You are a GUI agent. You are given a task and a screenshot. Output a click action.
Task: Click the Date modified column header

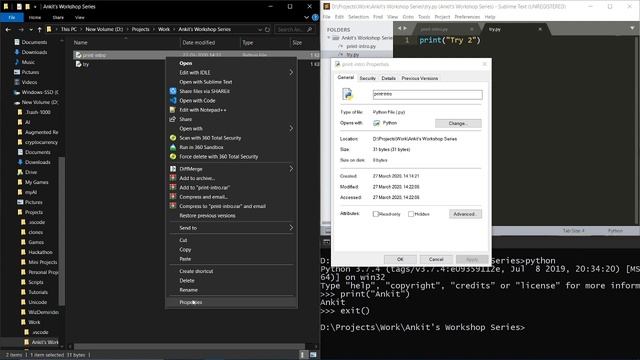(x=210, y=42)
